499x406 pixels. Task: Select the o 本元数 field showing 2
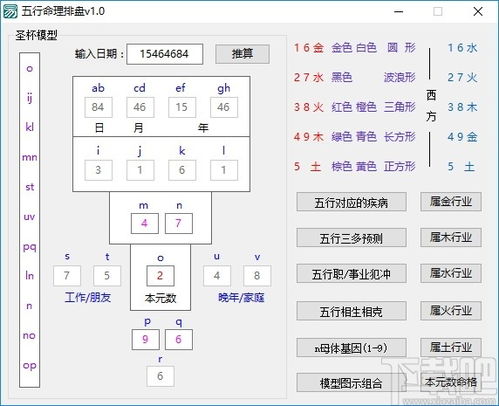click(160, 276)
